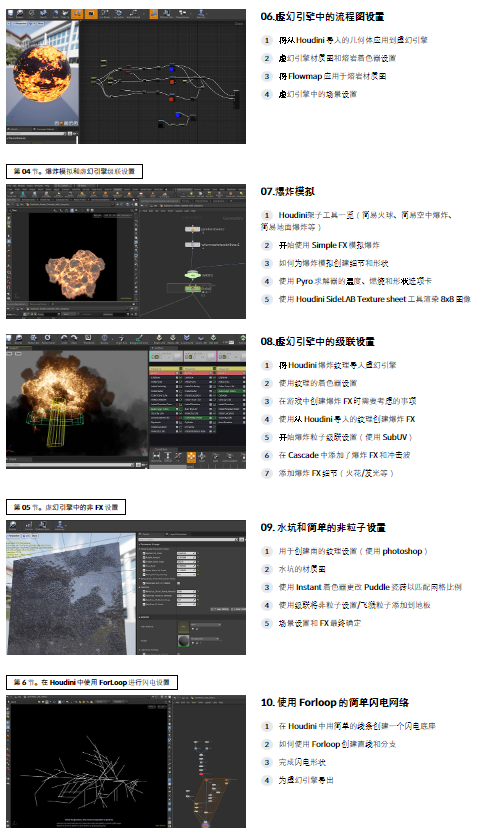Select the 第 04 节 section label box
Viewport: 503px width, 828px height.
coord(74,172)
